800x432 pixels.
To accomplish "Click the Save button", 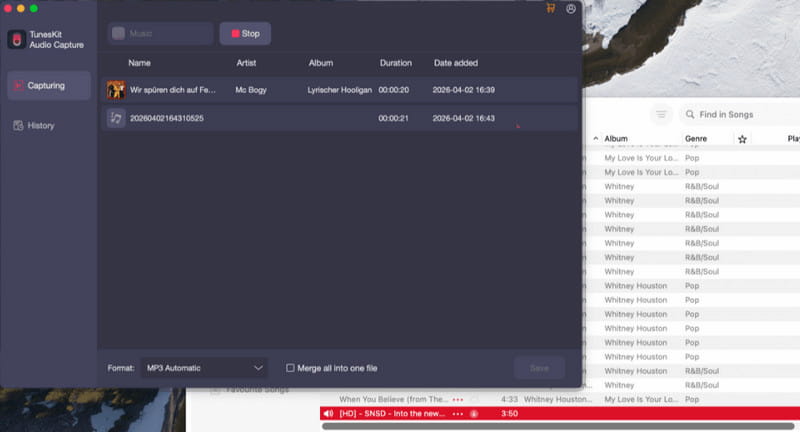I will coord(539,368).
